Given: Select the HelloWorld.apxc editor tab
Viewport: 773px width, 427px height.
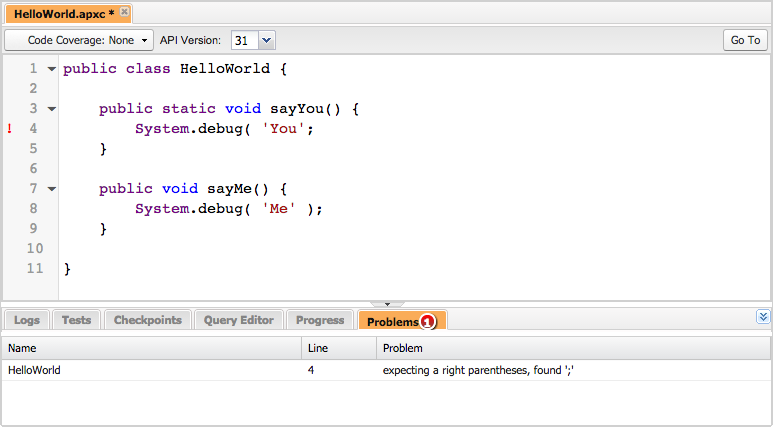Looking at the screenshot, I should point(68,13).
